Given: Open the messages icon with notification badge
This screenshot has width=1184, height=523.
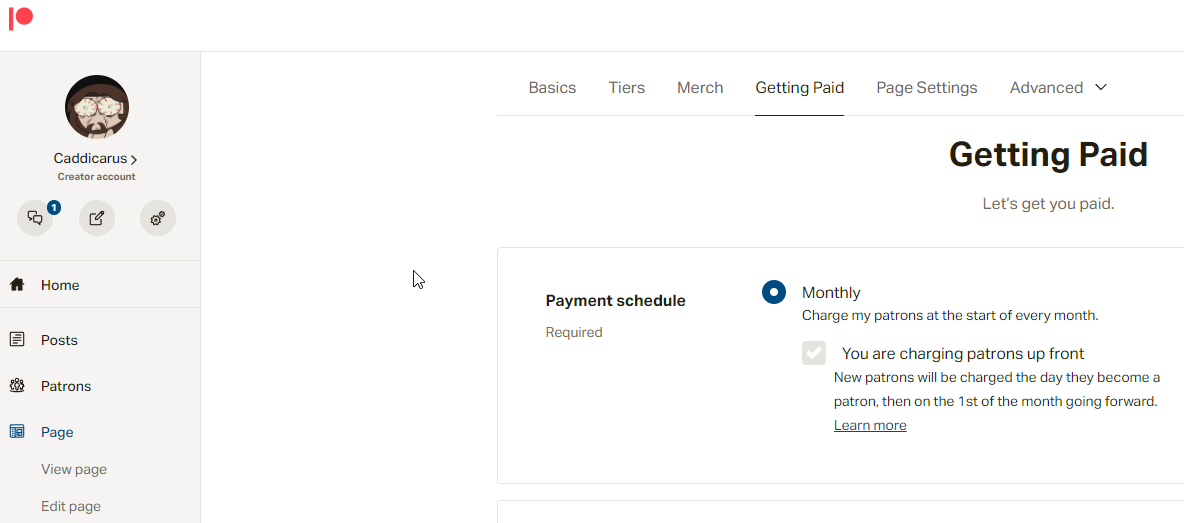Looking at the screenshot, I should coord(35,219).
